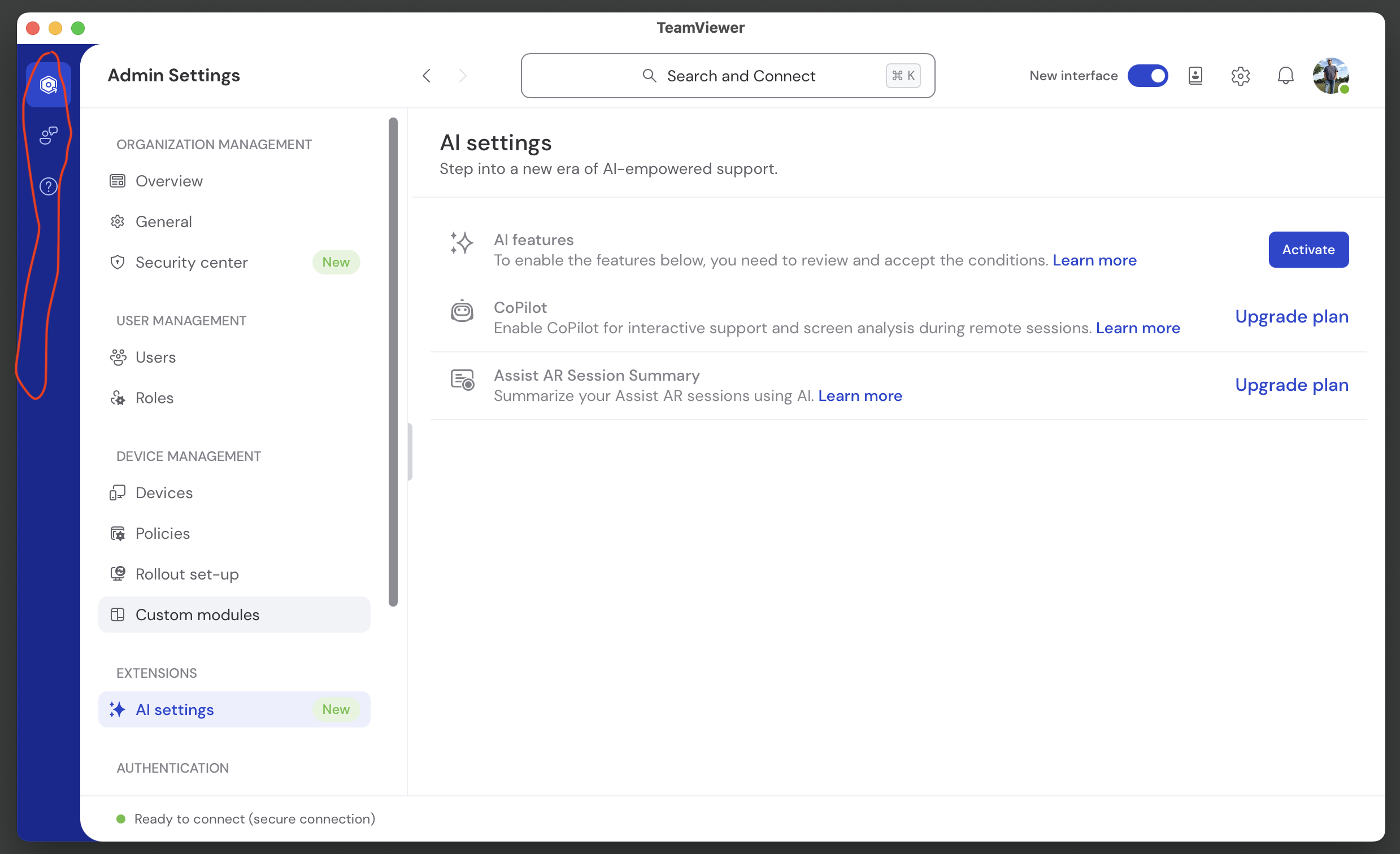This screenshot has height=854, width=1400.
Task: Select Rollout set-up in Device Management
Action: coord(187,574)
